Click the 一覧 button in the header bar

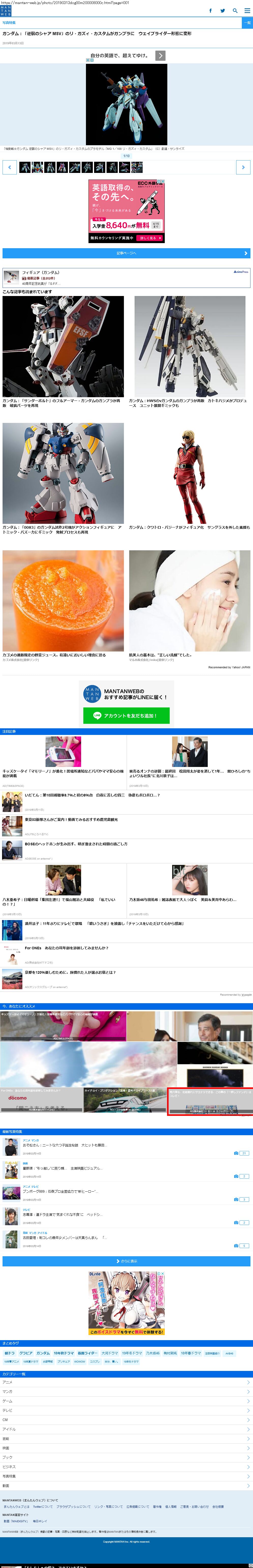(x=247, y=23)
